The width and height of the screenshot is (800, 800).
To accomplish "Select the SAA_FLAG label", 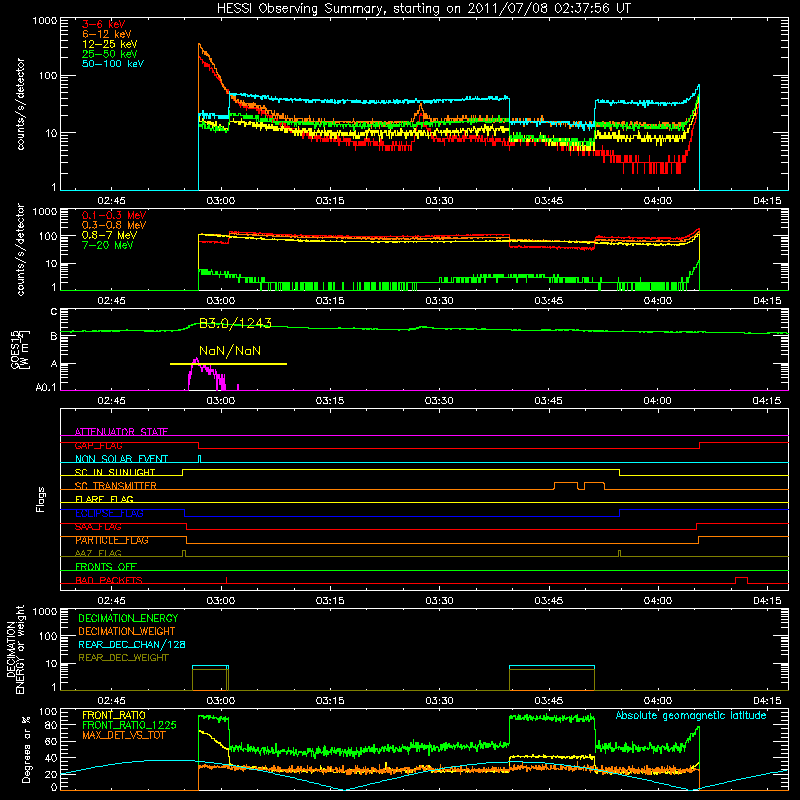I will pyautogui.click(x=98, y=527).
